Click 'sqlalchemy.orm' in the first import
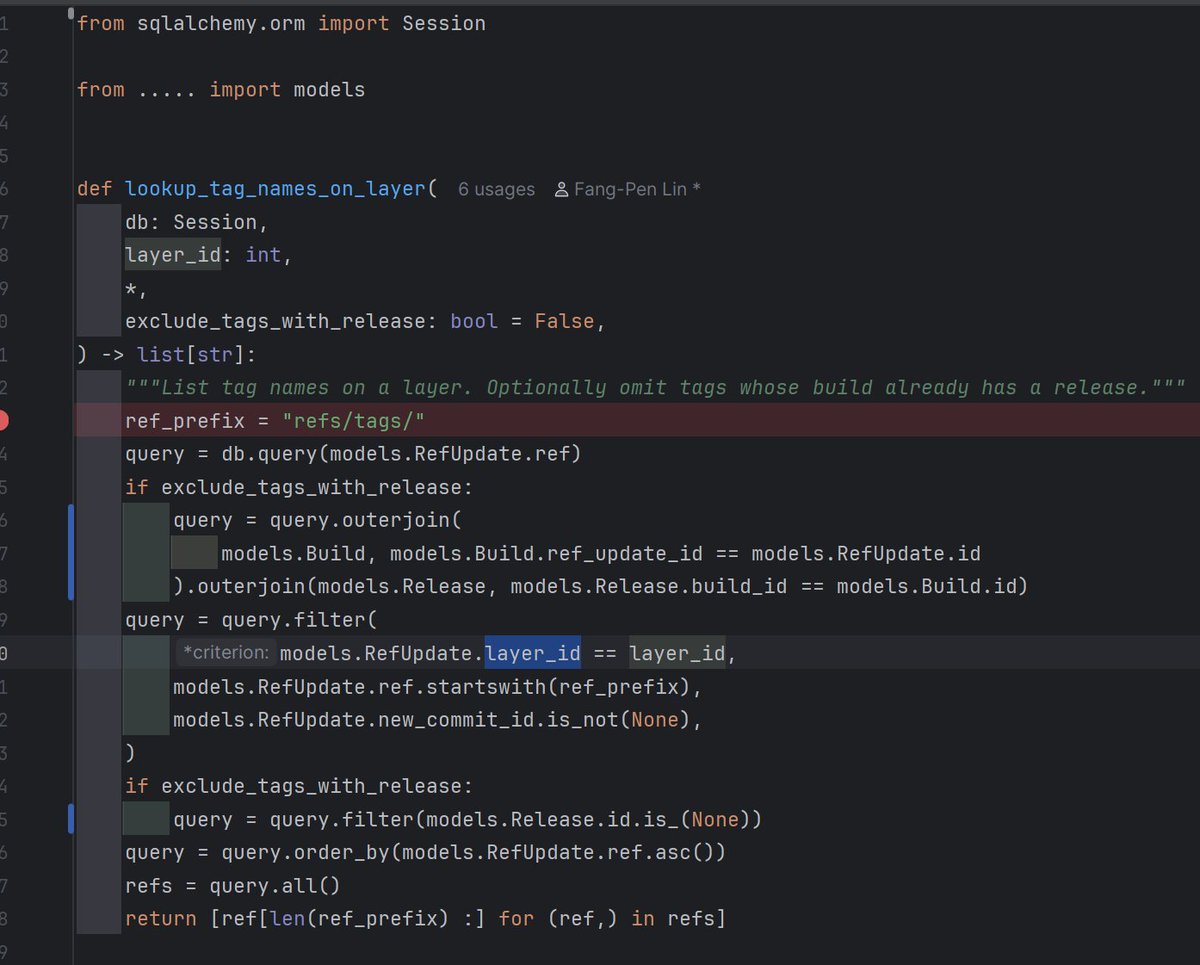1200x965 pixels. (x=221, y=23)
